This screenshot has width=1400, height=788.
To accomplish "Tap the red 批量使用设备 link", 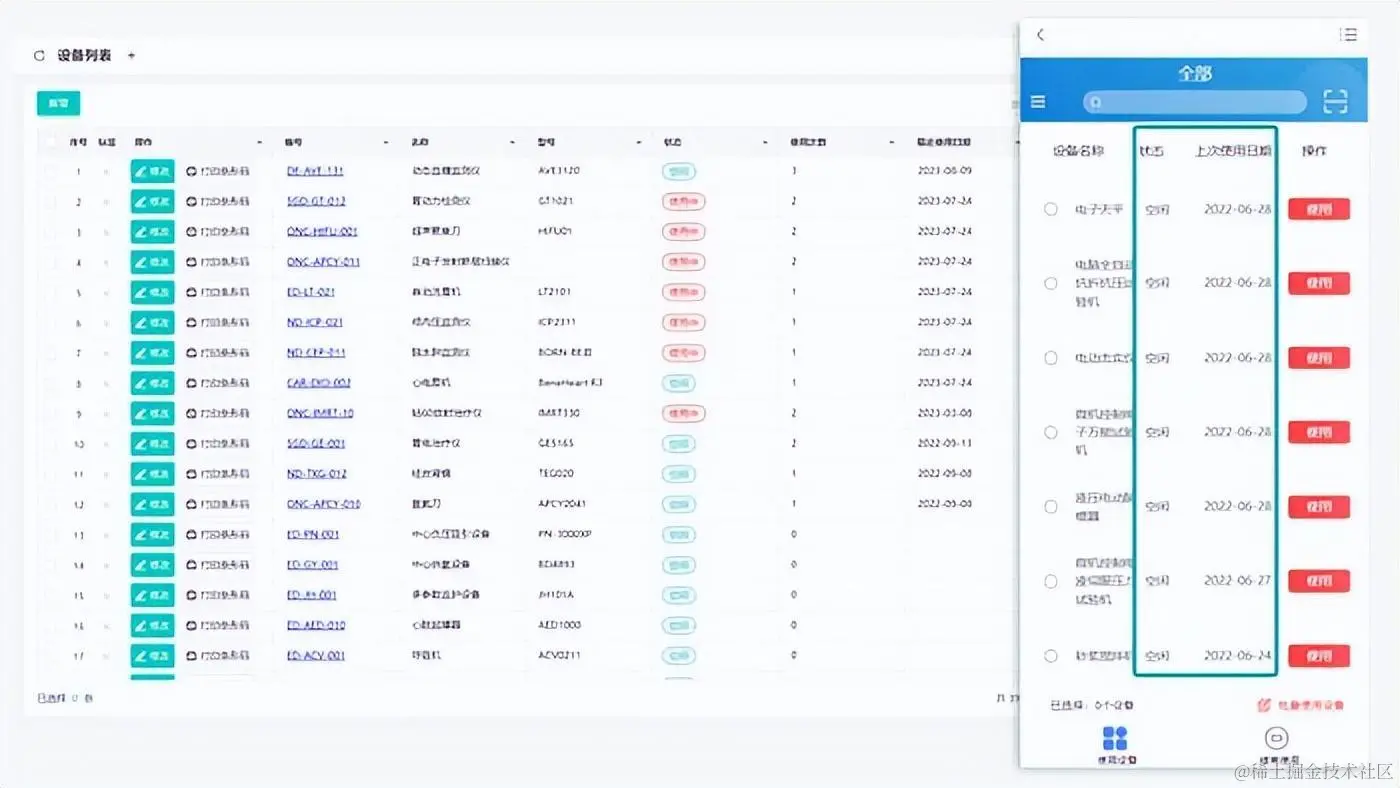I will point(1301,705).
